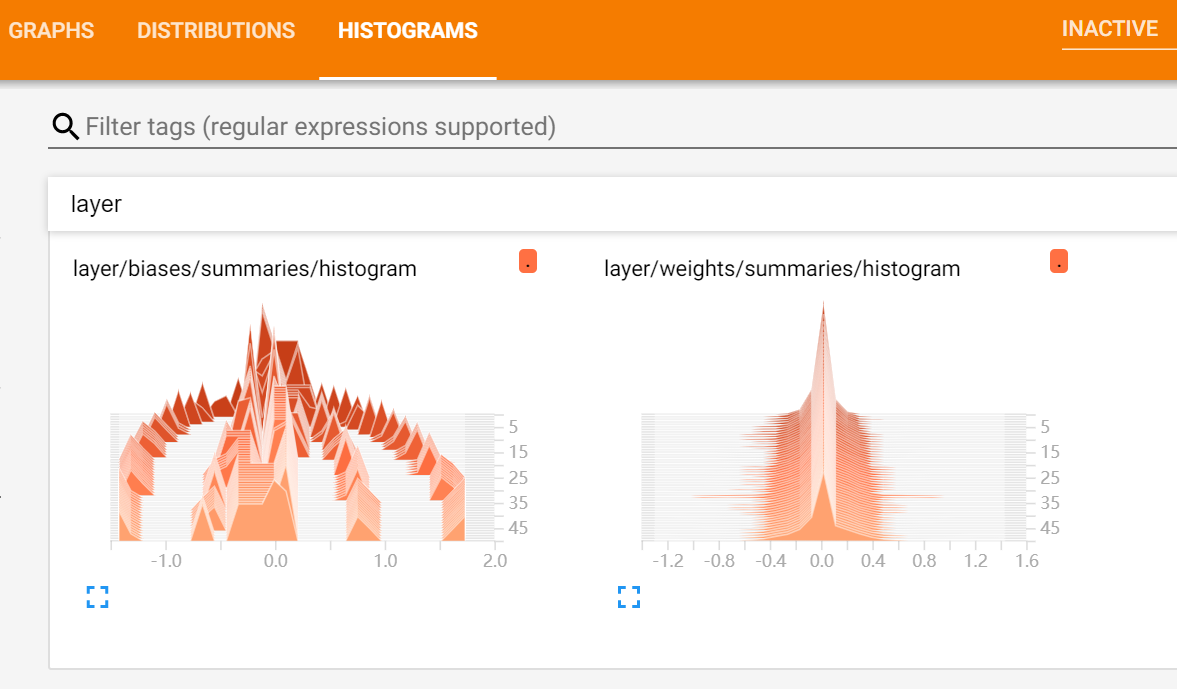
Task: Select the HISTOGRAMS tab
Action: [x=408, y=31]
